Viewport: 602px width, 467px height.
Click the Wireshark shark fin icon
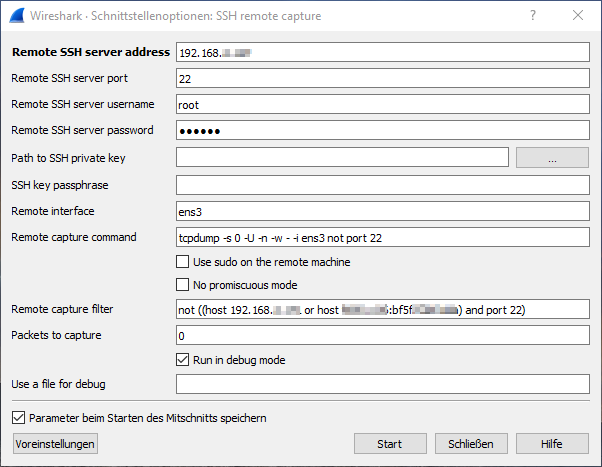click(x=17, y=16)
